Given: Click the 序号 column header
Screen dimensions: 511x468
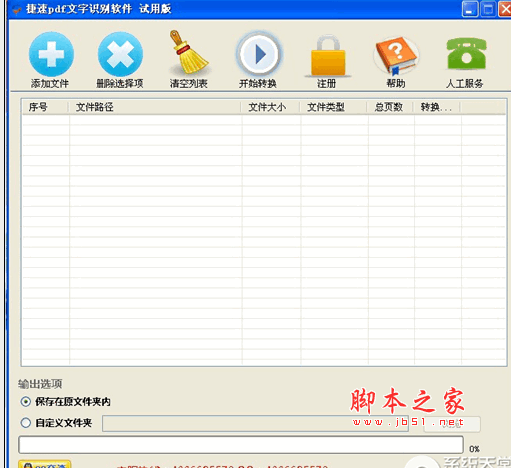Looking at the screenshot, I should [45, 107].
